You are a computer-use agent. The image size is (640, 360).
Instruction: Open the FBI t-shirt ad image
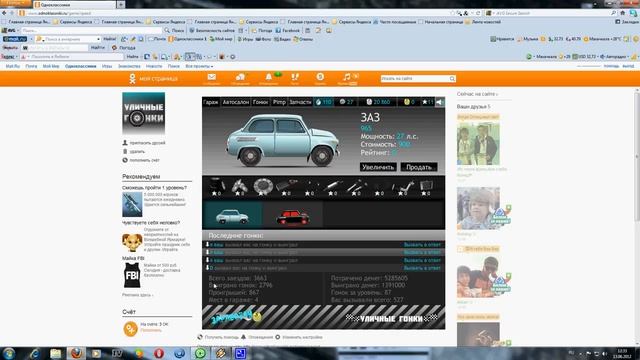pyautogui.click(x=132, y=275)
